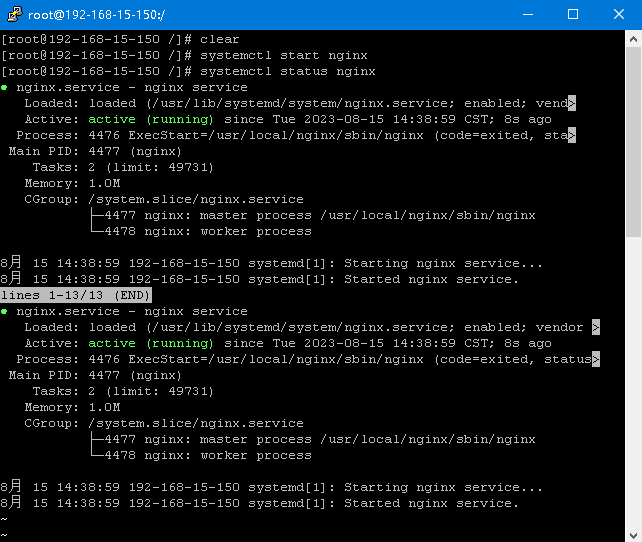Click last 'Started nginx service.' log line
This screenshot has width=642, height=542.
pyautogui.click(x=260, y=503)
